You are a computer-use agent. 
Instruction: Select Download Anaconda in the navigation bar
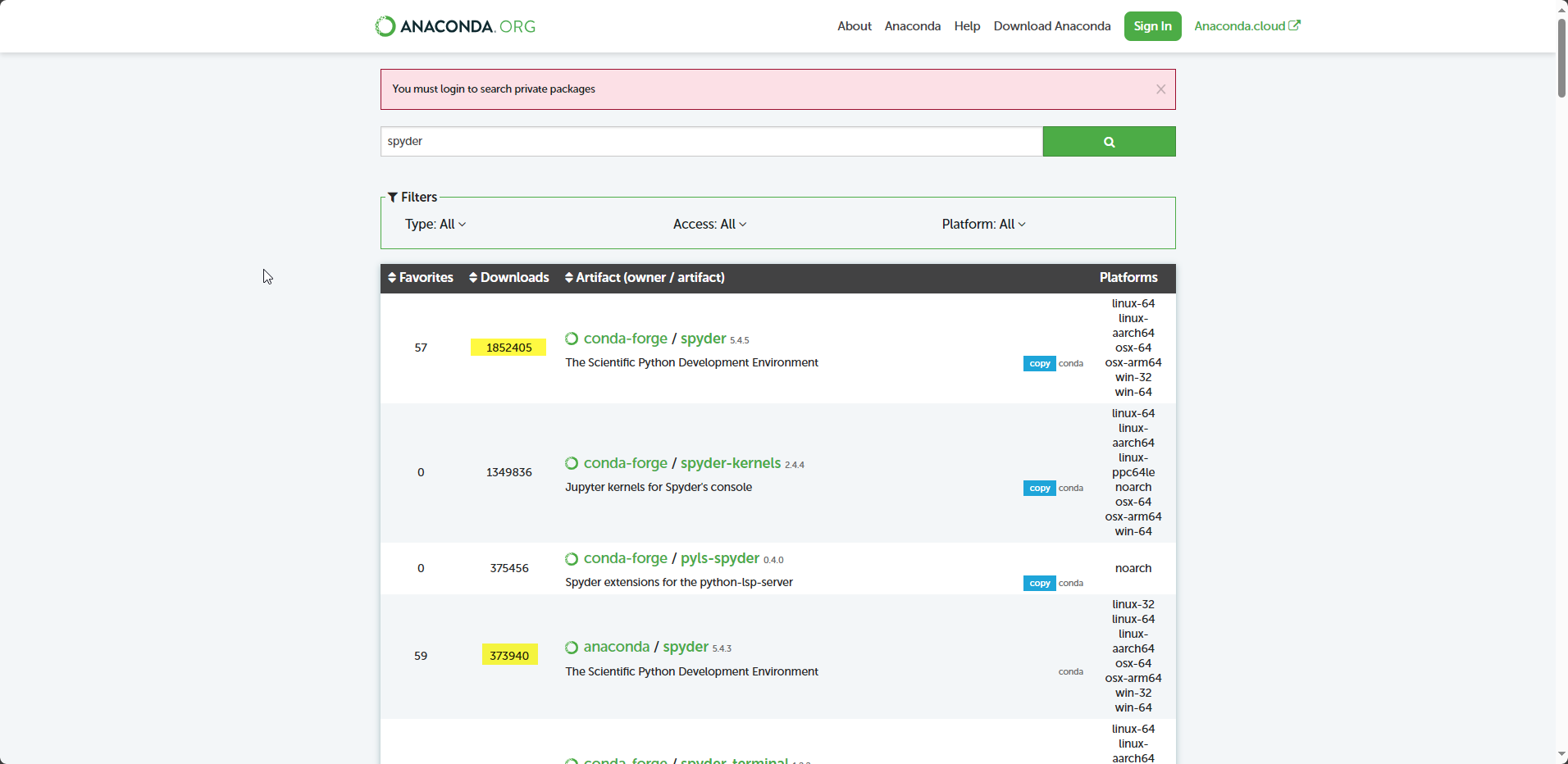coord(1052,25)
